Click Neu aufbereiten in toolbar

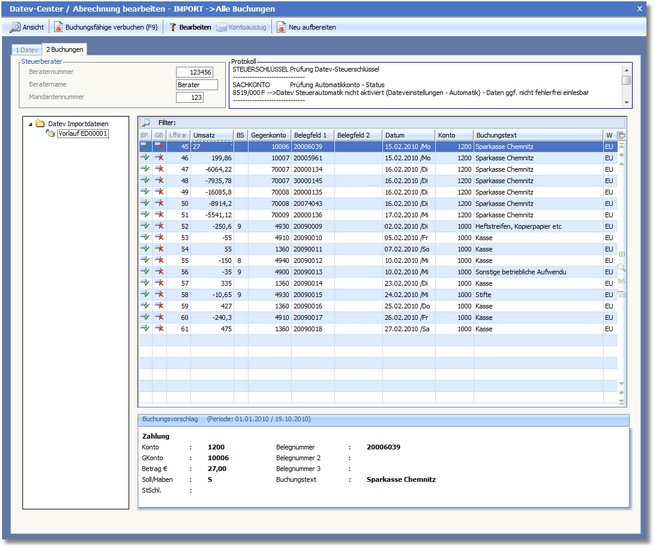click(x=308, y=27)
